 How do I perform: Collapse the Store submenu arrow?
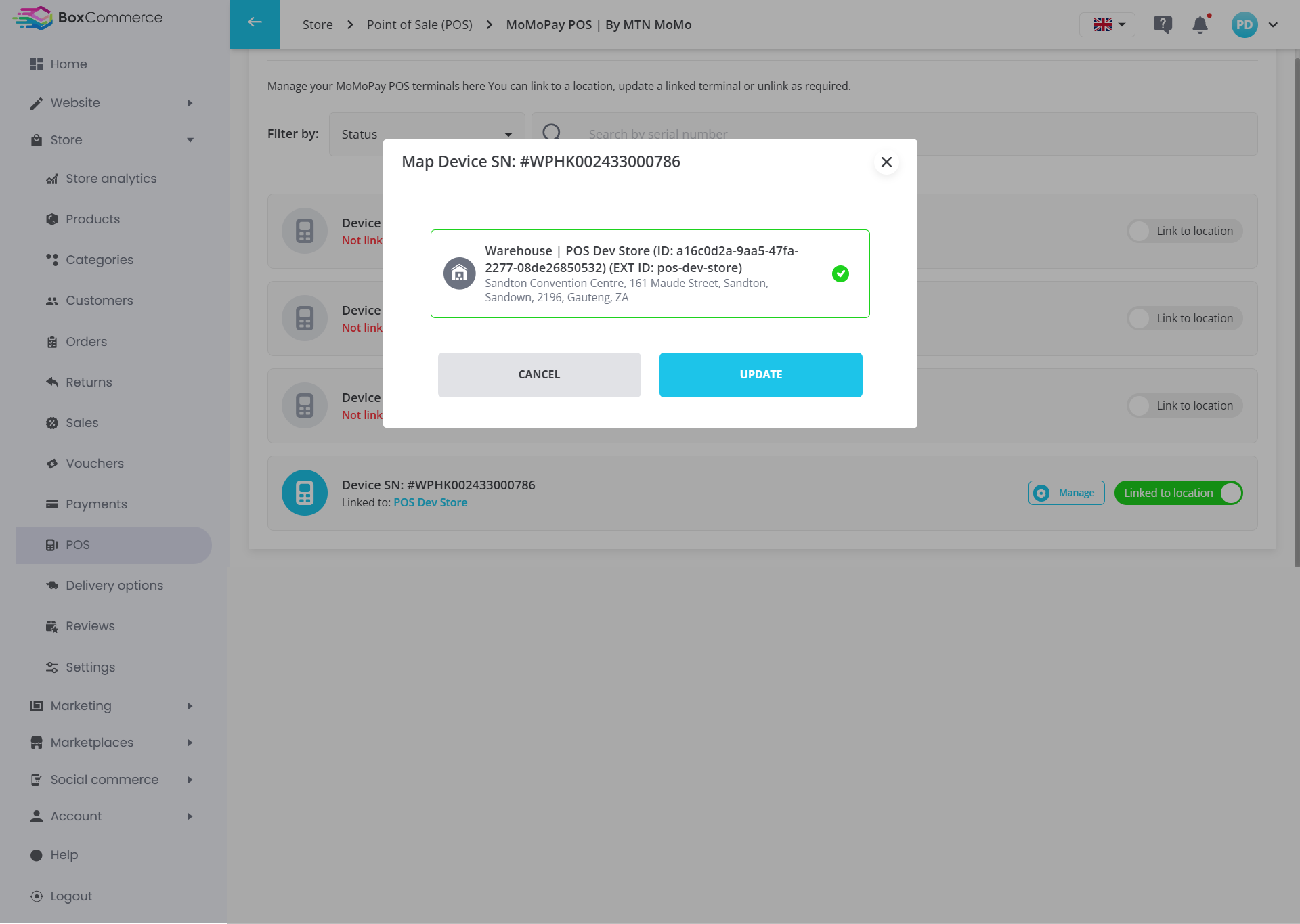click(x=190, y=140)
